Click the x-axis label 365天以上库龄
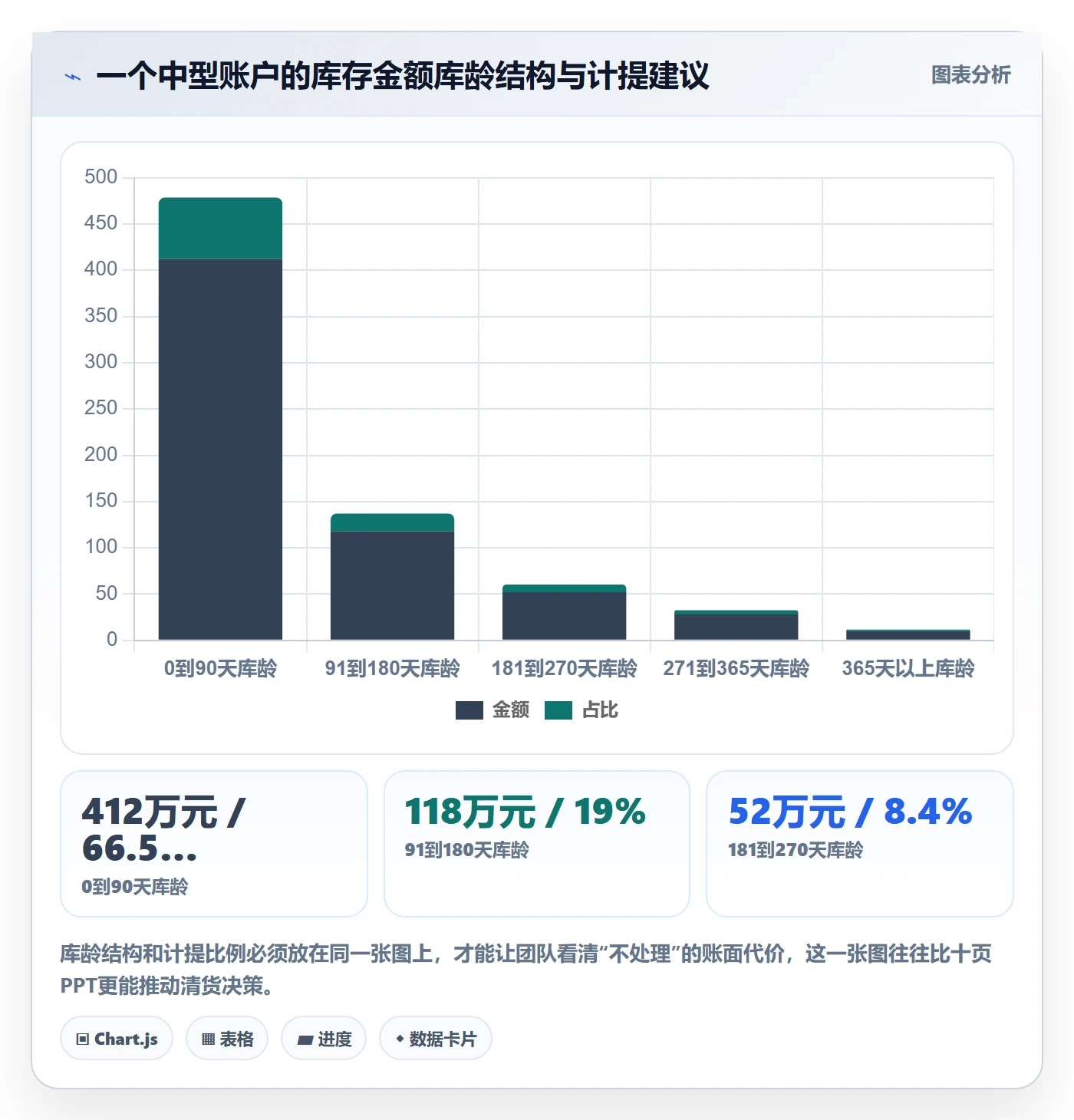 (x=908, y=668)
